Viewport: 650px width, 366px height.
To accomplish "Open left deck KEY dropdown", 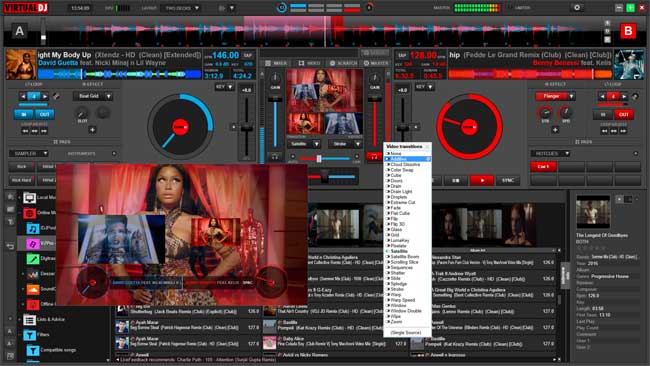I will coord(224,87).
